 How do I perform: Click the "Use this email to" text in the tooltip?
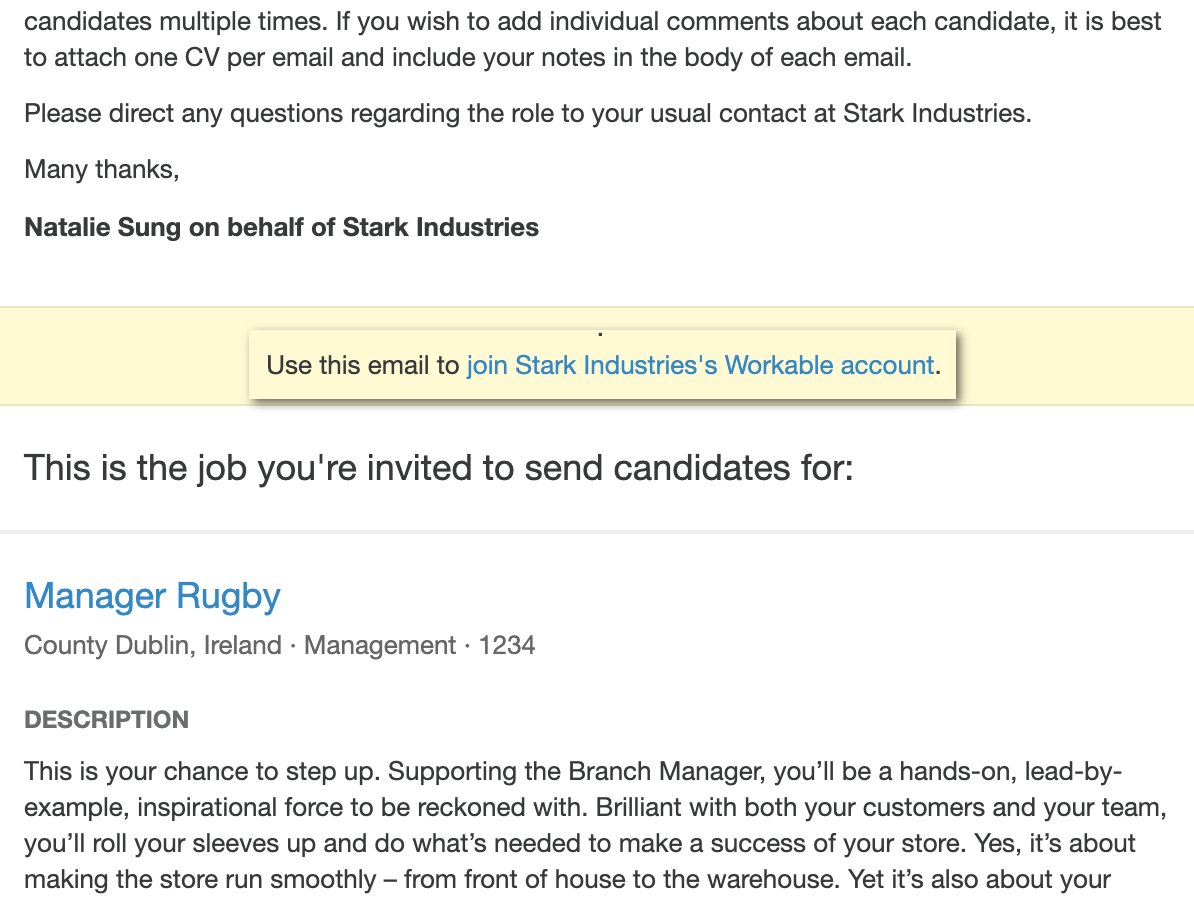362,365
